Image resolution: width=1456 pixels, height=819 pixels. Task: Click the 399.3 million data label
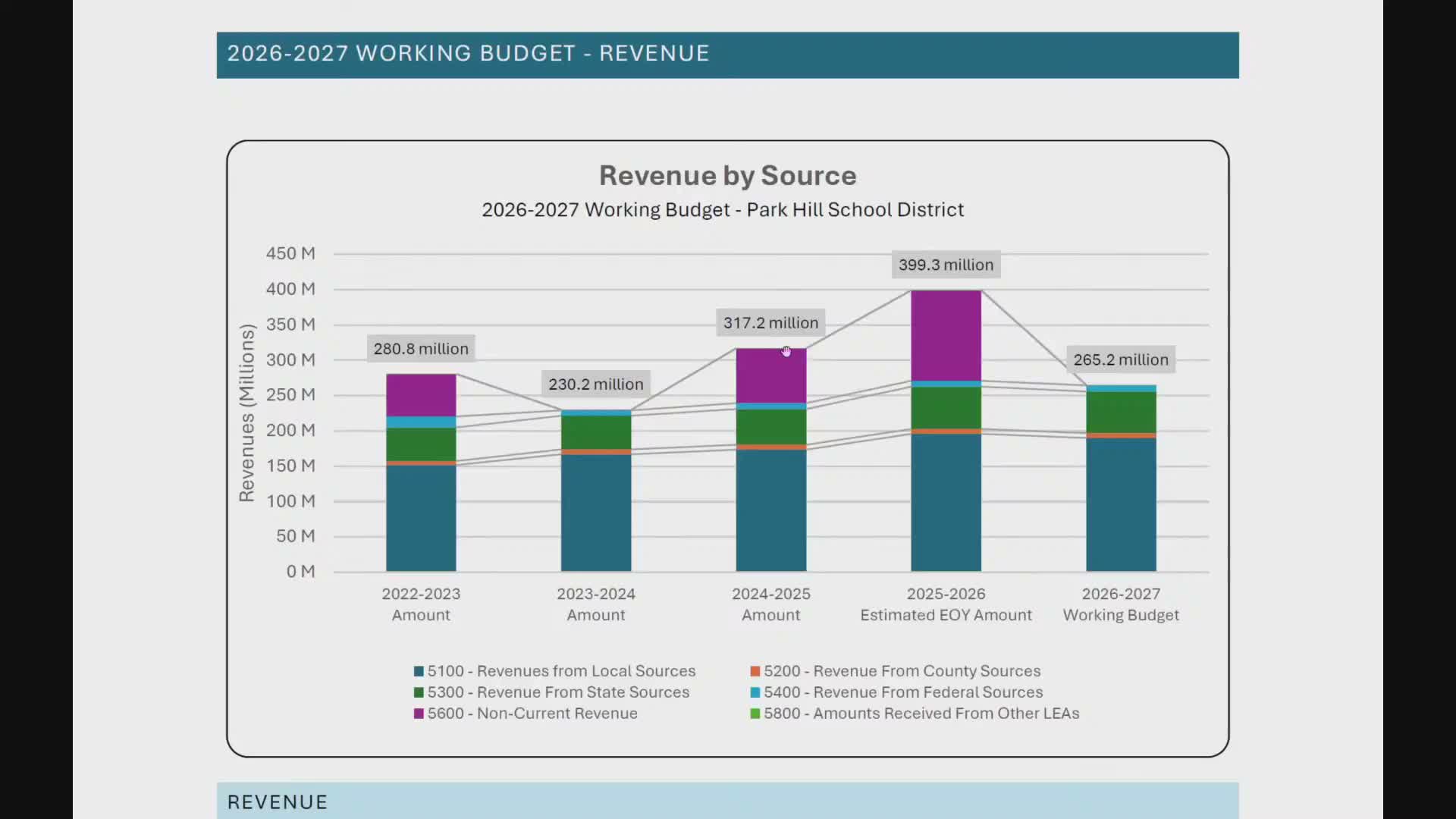tap(946, 265)
